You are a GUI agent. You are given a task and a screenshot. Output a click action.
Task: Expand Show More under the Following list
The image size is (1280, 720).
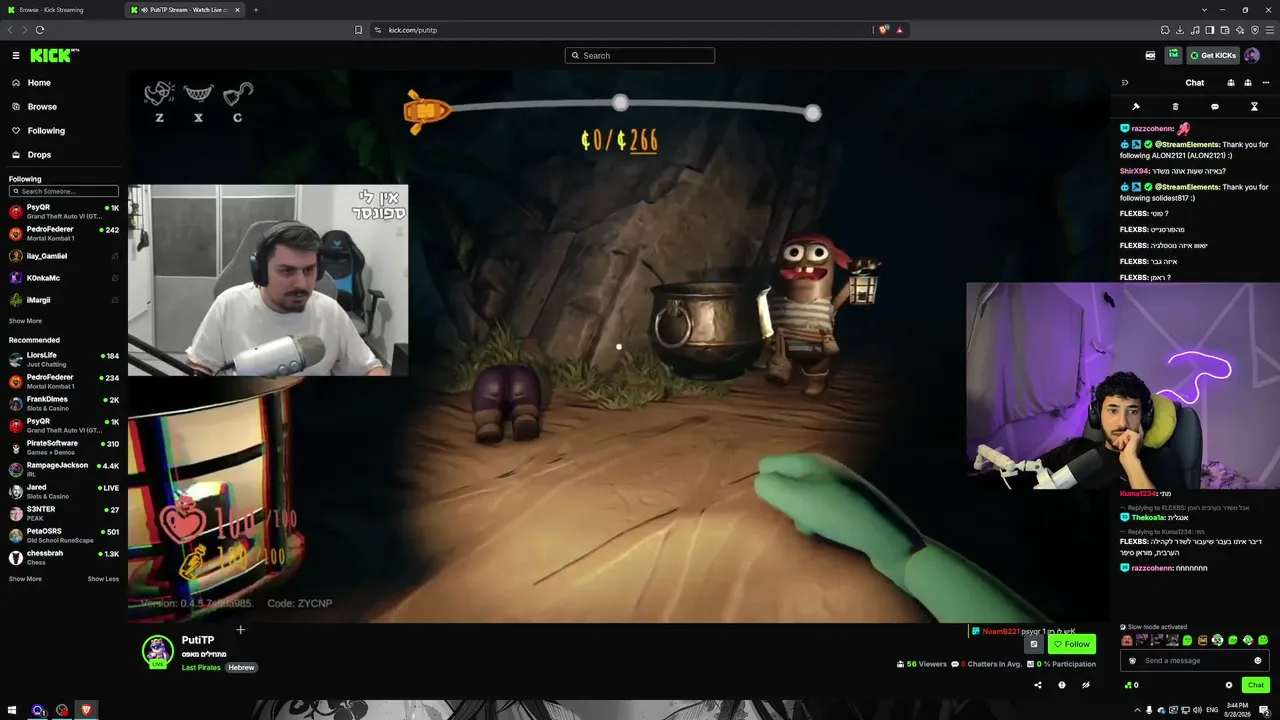25,321
